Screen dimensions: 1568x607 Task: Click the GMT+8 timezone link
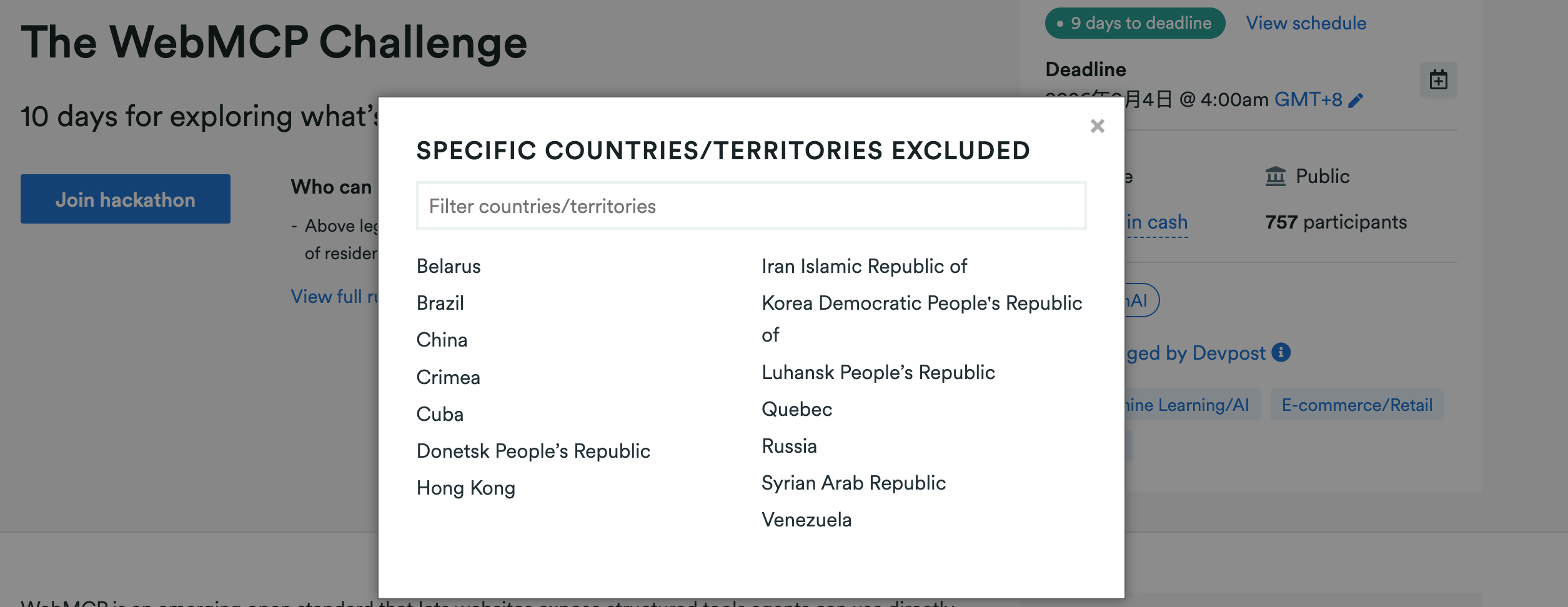(x=1308, y=99)
